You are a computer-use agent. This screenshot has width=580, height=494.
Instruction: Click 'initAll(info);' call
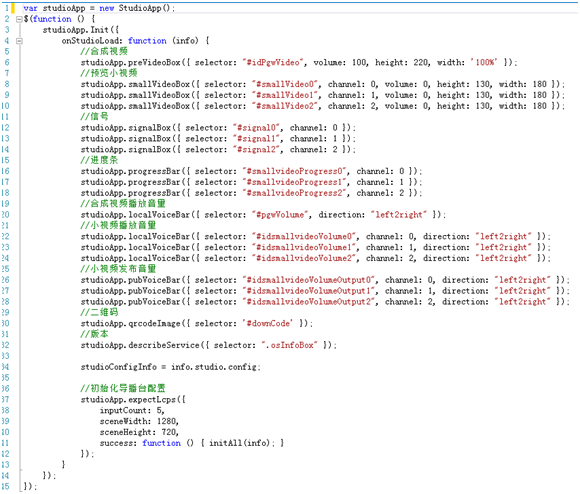242,443
